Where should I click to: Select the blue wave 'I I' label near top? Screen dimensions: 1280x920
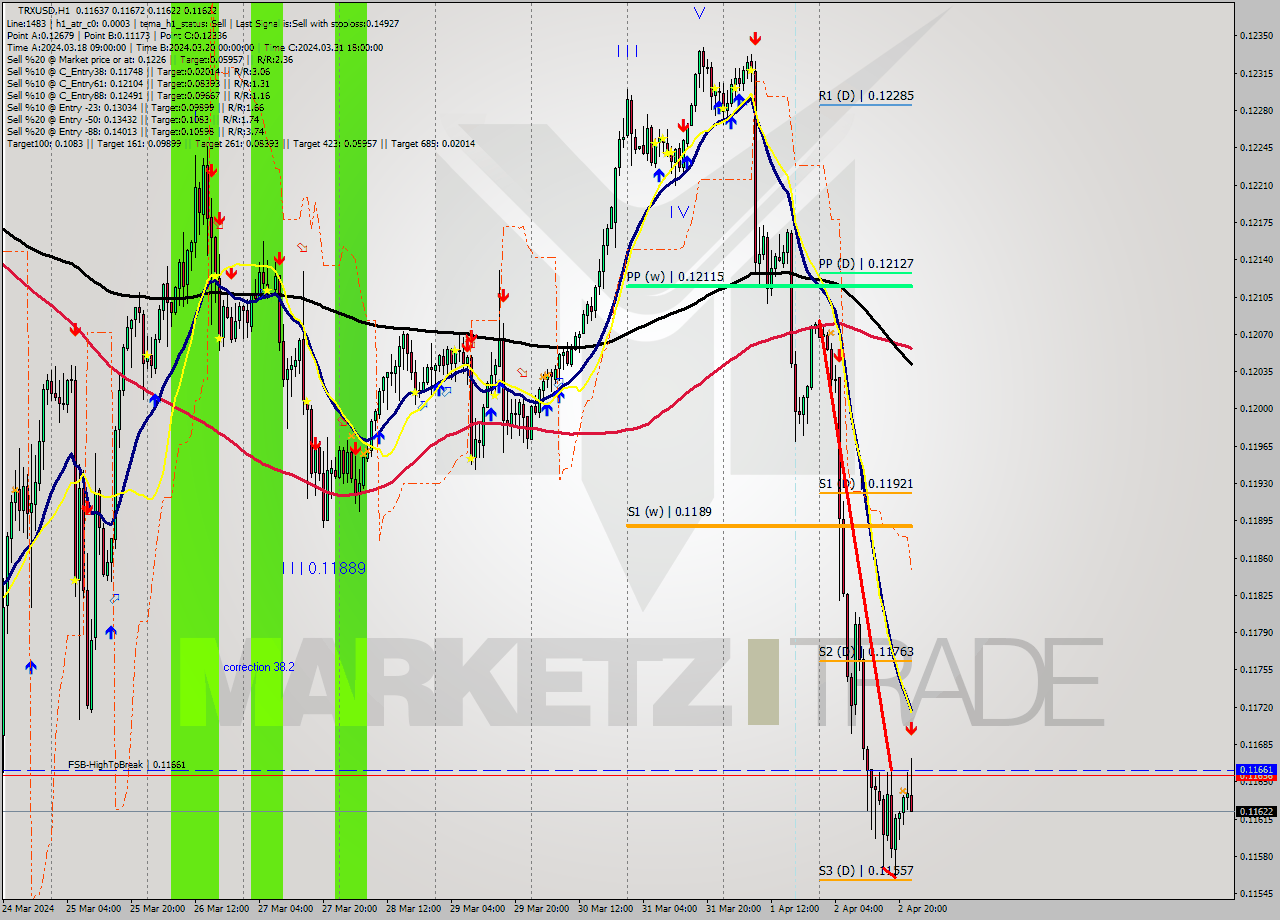(x=627, y=51)
